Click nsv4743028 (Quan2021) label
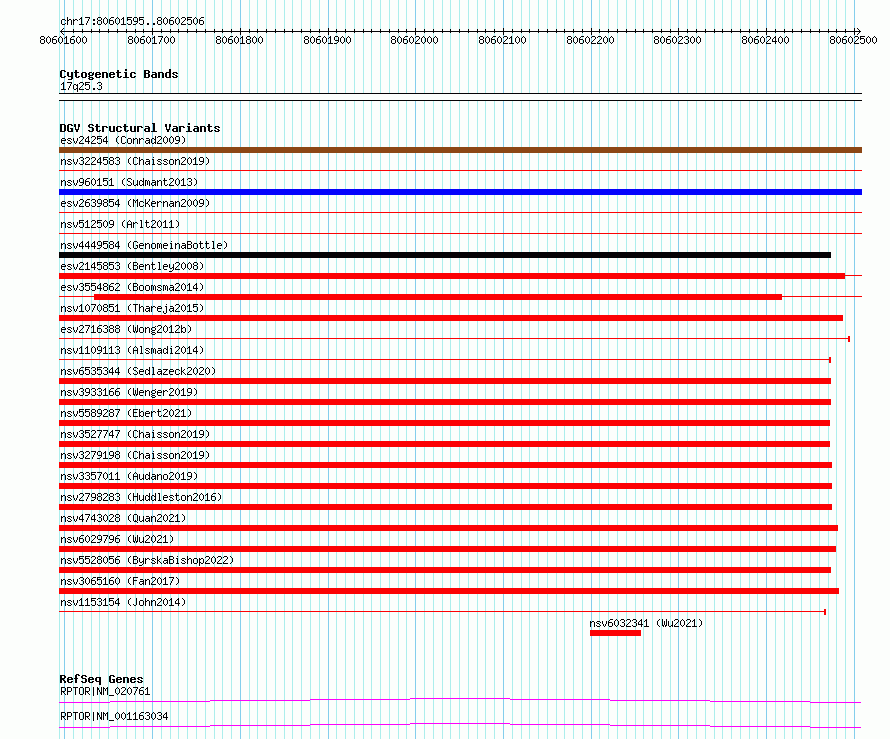The height and width of the screenshot is (739, 890). tap(123, 518)
